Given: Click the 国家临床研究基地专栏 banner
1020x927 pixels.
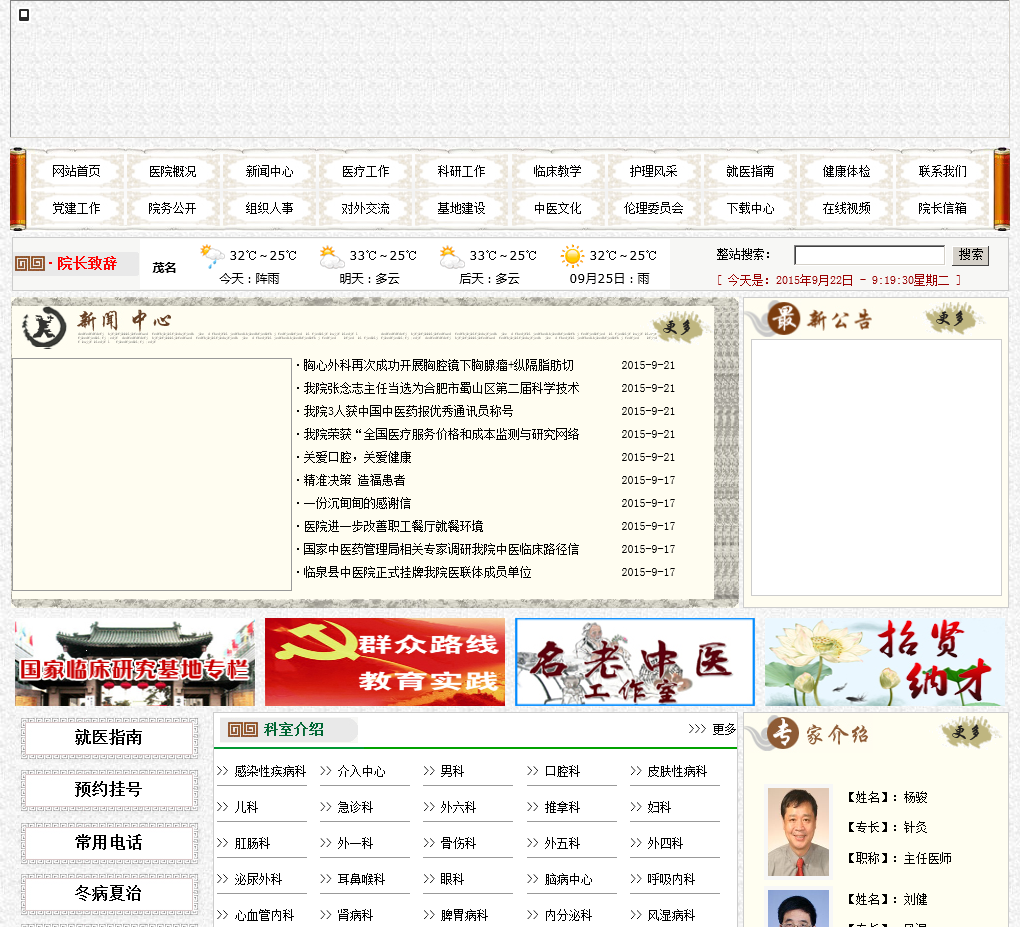Looking at the screenshot, I should (135, 662).
